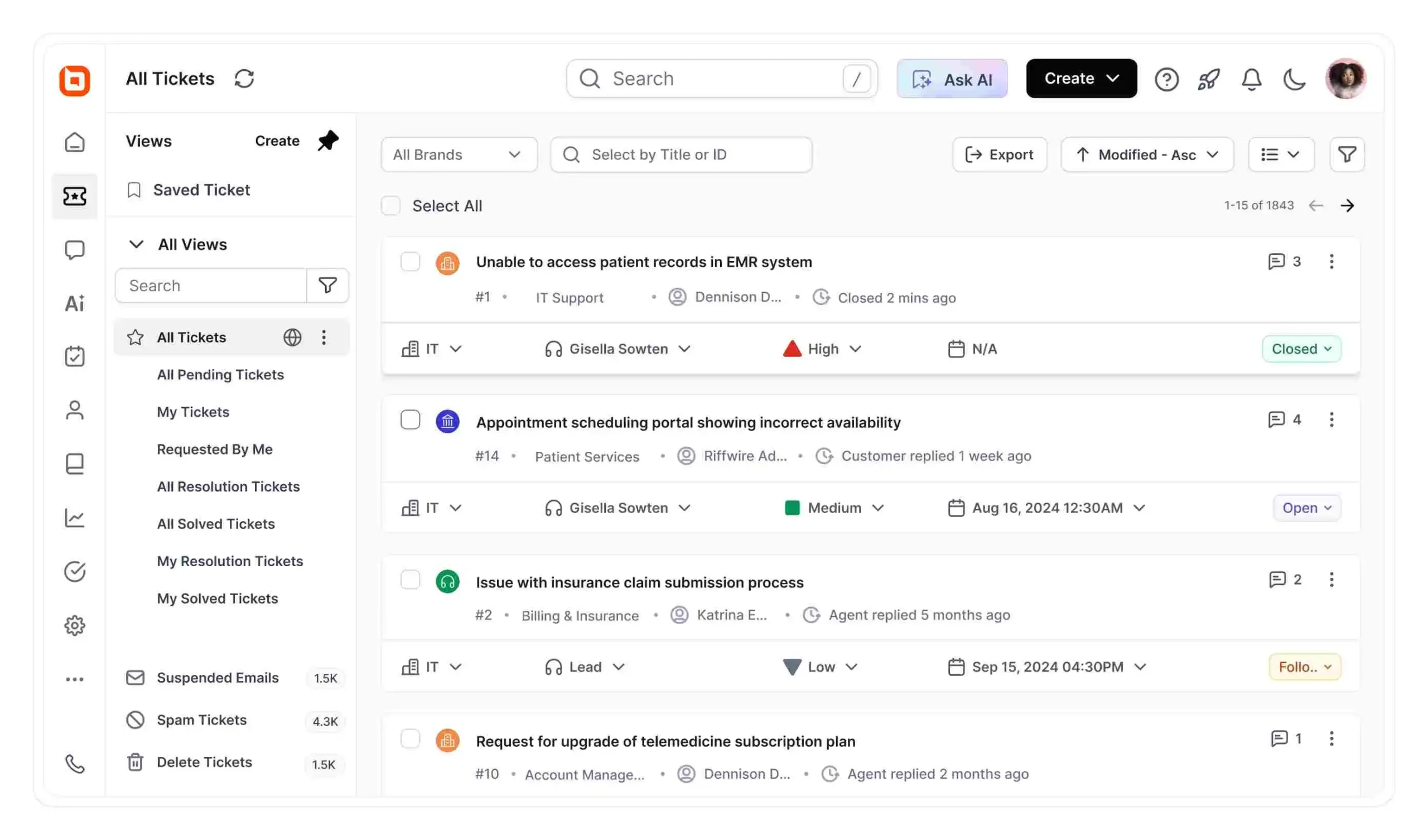Click the rocket icon in the header
Image resolution: width=1428 pixels, height=840 pixels.
(x=1209, y=79)
